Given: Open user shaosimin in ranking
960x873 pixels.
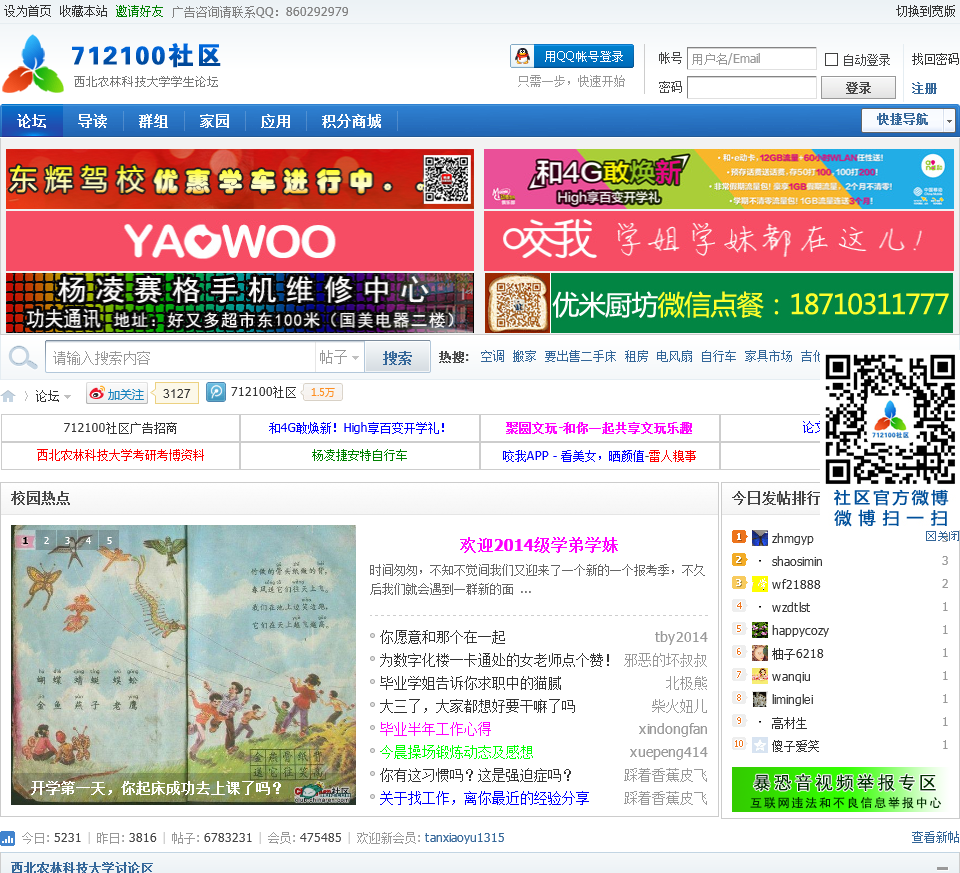Looking at the screenshot, I should pyautogui.click(x=797, y=561).
